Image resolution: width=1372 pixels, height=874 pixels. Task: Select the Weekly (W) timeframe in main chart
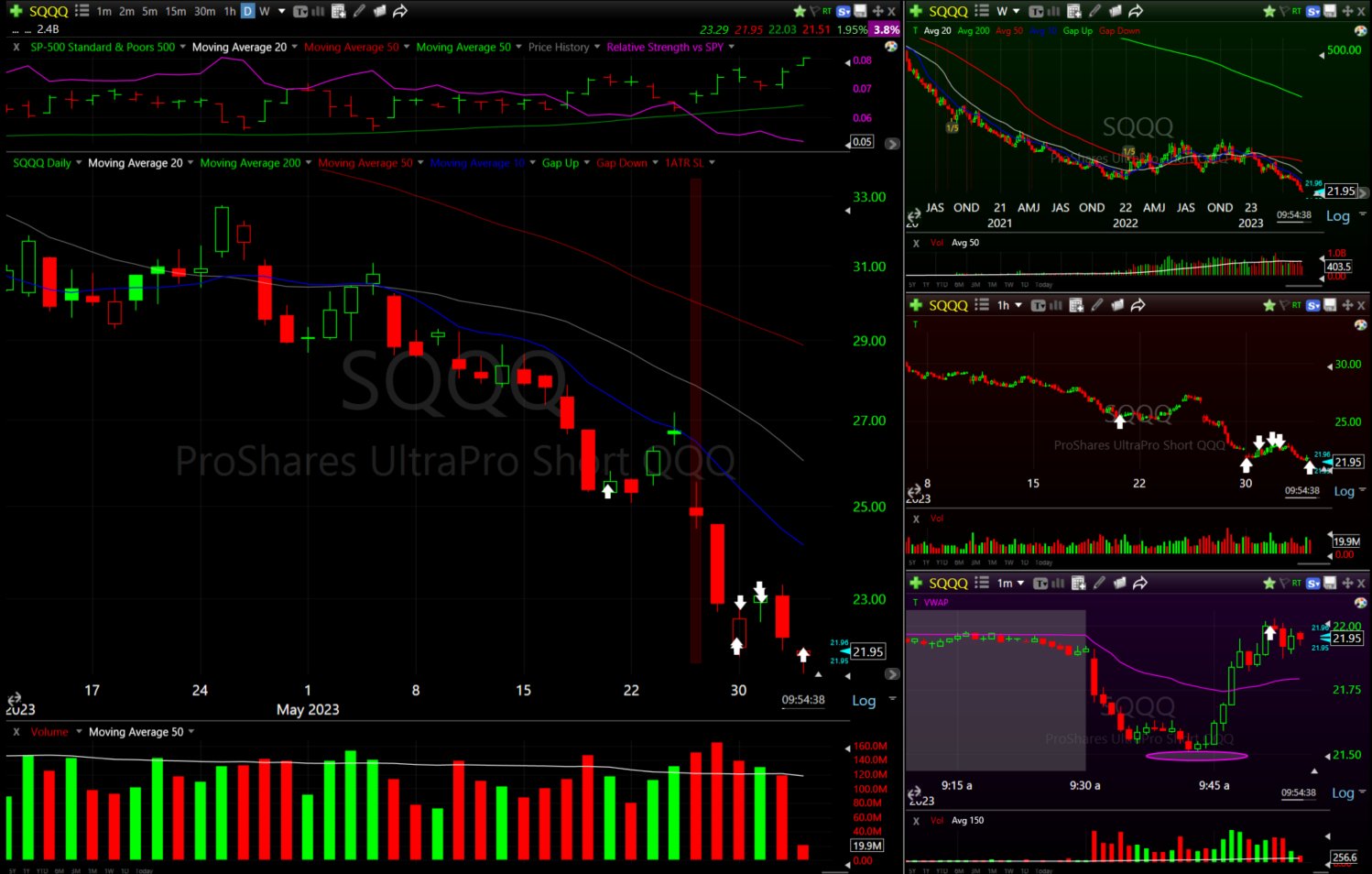coord(264,11)
